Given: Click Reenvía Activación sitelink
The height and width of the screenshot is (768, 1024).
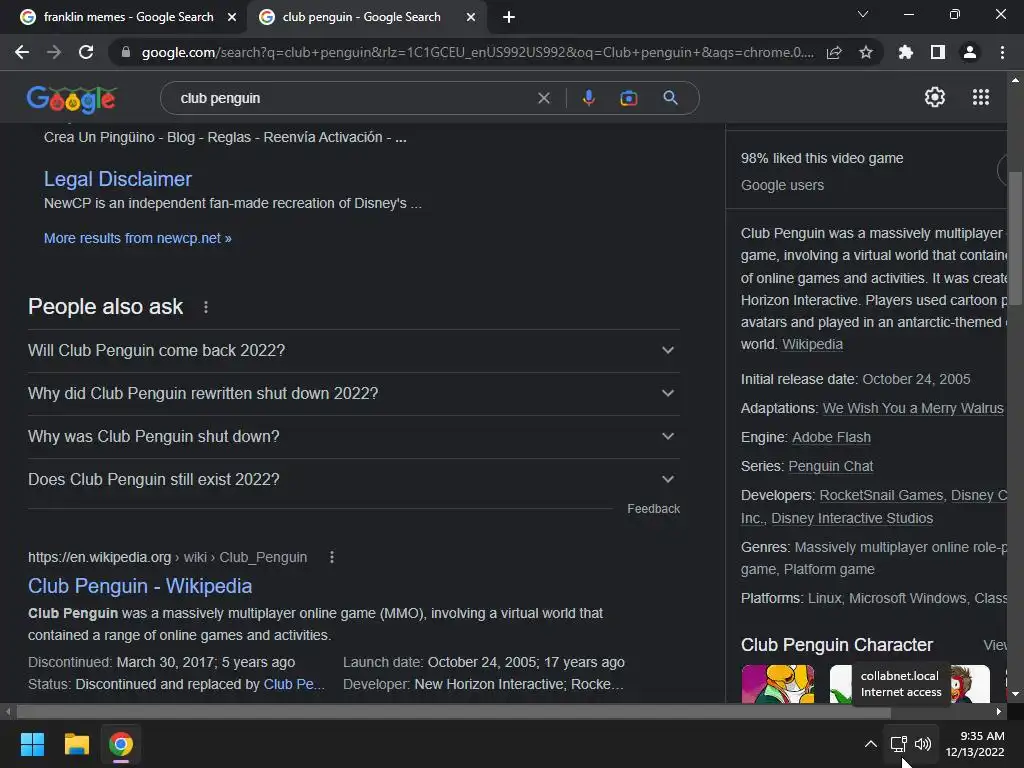Looking at the screenshot, I should click(323, 137).
